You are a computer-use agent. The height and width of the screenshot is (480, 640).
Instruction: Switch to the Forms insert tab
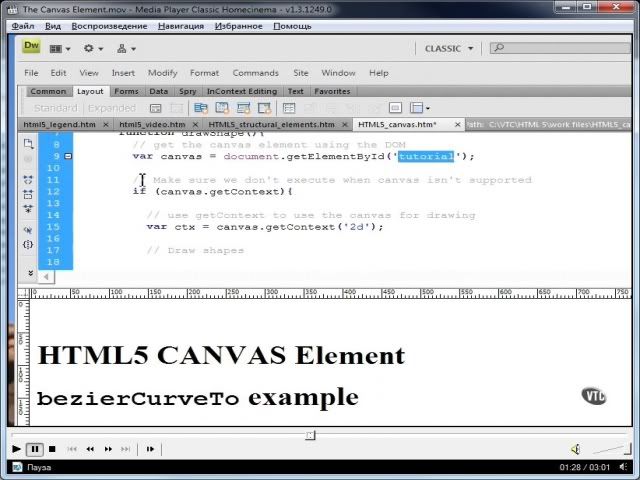tap(126, 91)
